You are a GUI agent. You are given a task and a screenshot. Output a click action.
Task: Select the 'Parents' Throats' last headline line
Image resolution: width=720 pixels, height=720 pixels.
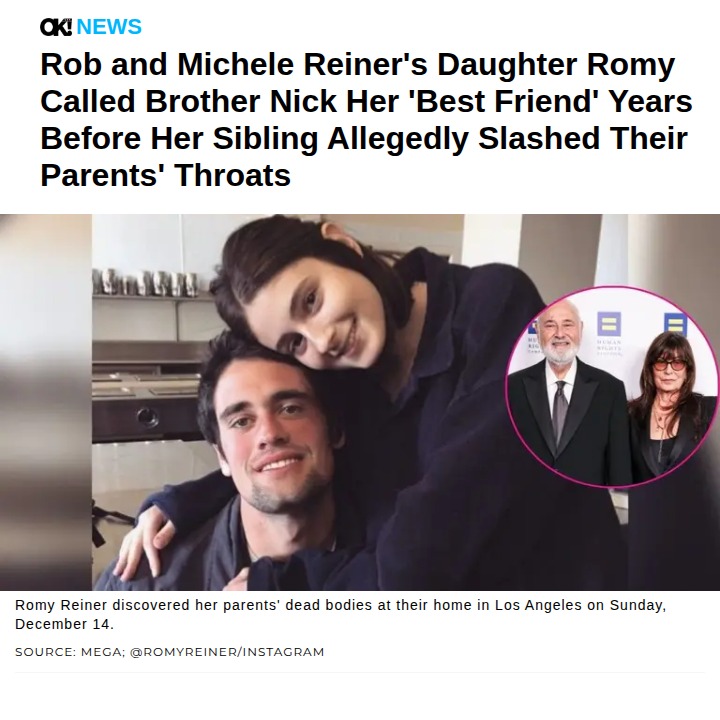click(x=165, y=174)
